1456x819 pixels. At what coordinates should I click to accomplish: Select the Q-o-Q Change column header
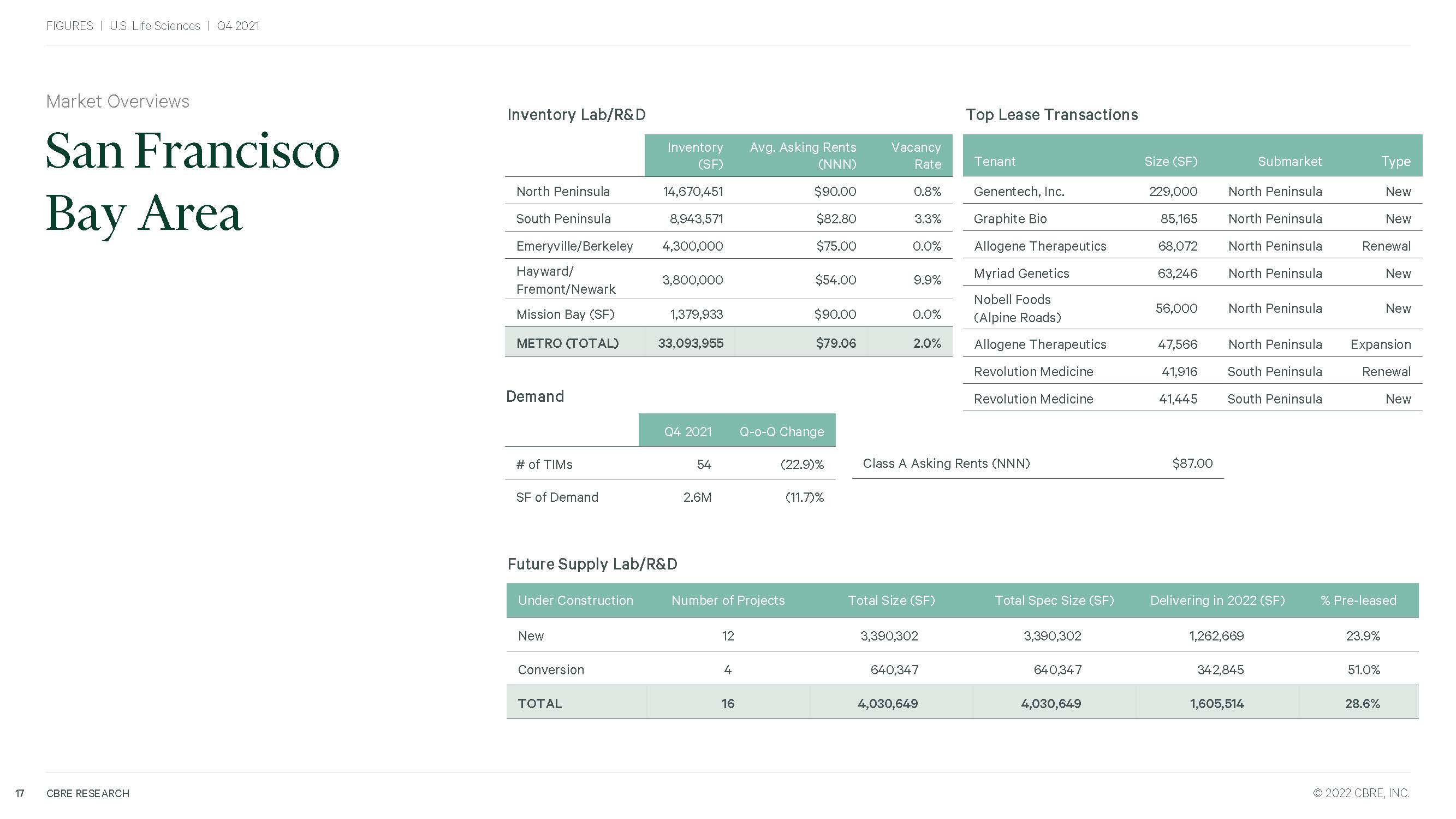[781, 432]
